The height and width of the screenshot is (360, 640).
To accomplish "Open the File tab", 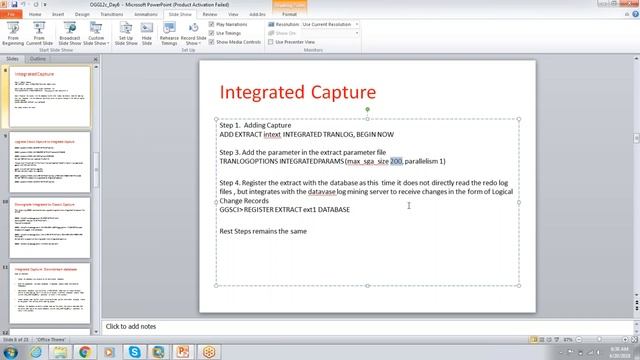I will tap(11, 14).
